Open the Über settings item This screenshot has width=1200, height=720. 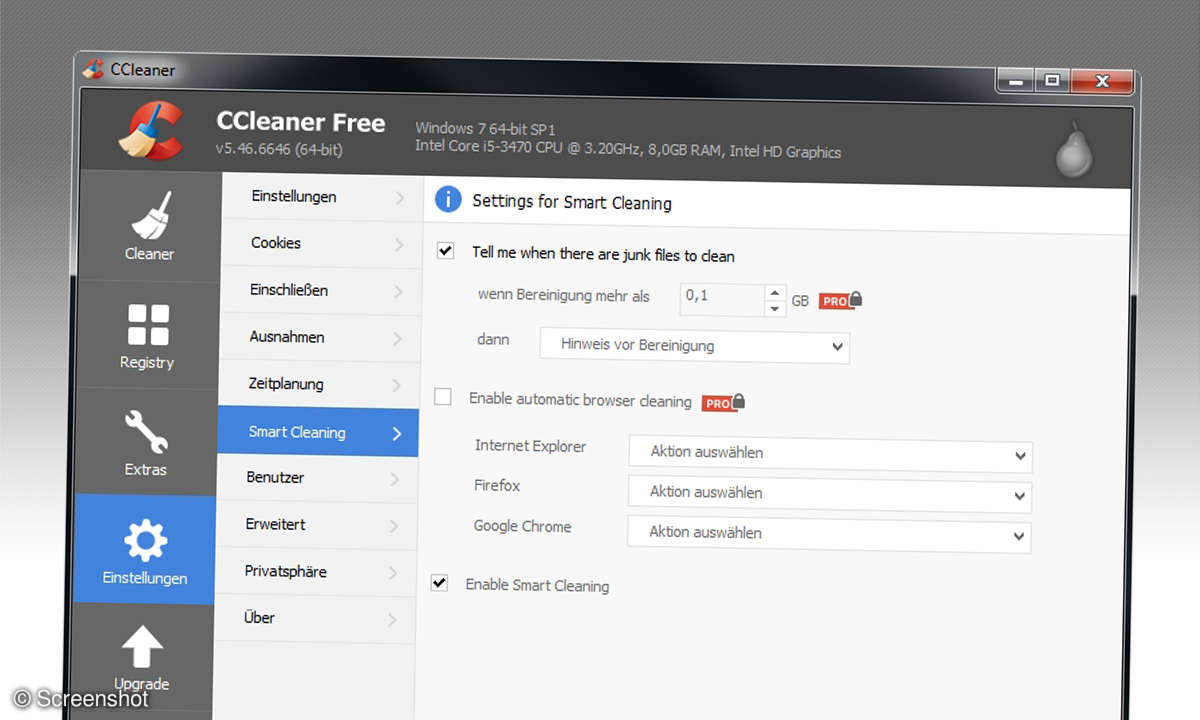coord(315,618)
